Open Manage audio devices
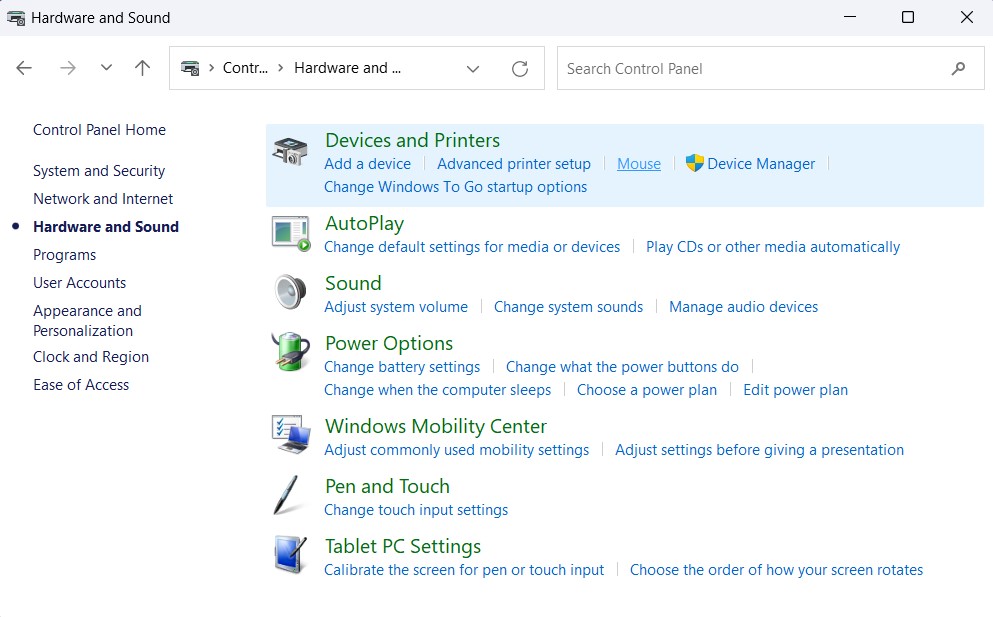993x617 pixels. point(743,307)
